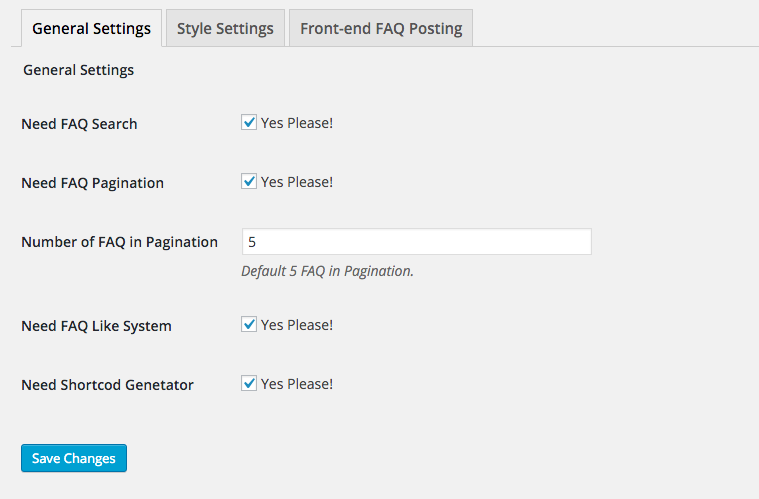759x499 pixels.
Task: Toggle the Need Shortcod Genetator checkbox
Action: pyautogui.click(x=249, y=384)
